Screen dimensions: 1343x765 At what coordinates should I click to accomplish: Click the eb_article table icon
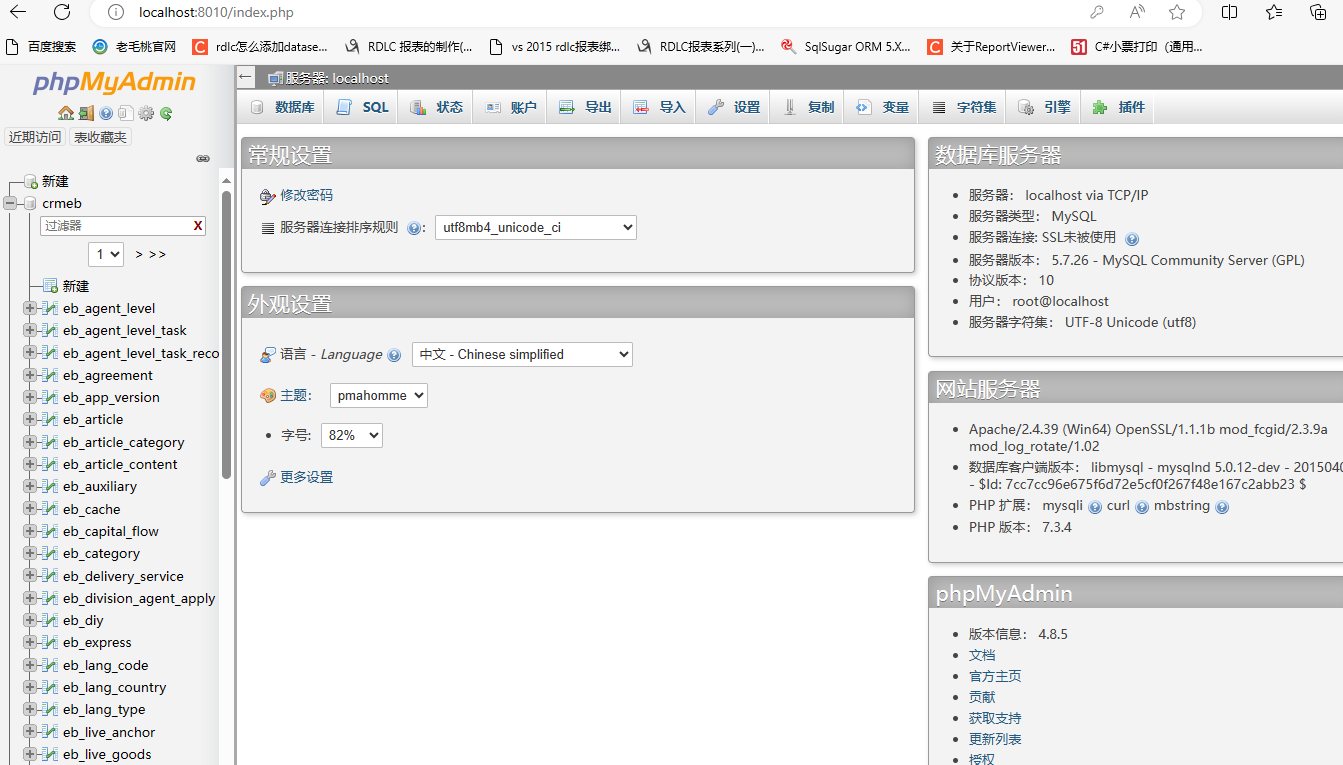pyautogui.click(x=50, y=419)
